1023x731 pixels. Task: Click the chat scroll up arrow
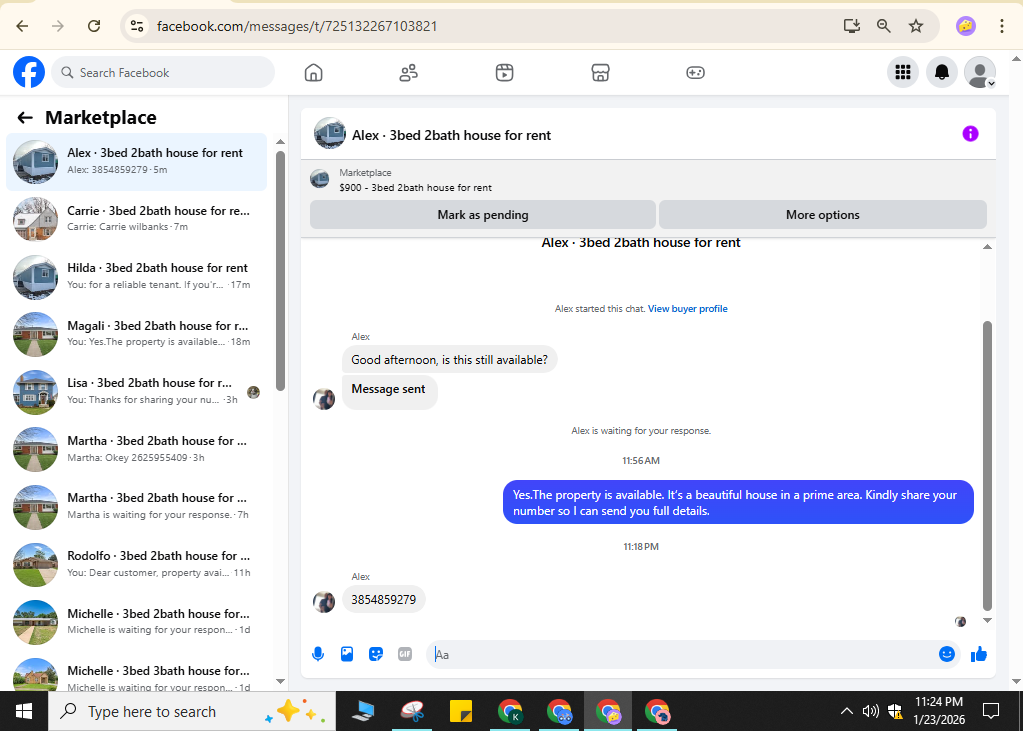point(987,247)
